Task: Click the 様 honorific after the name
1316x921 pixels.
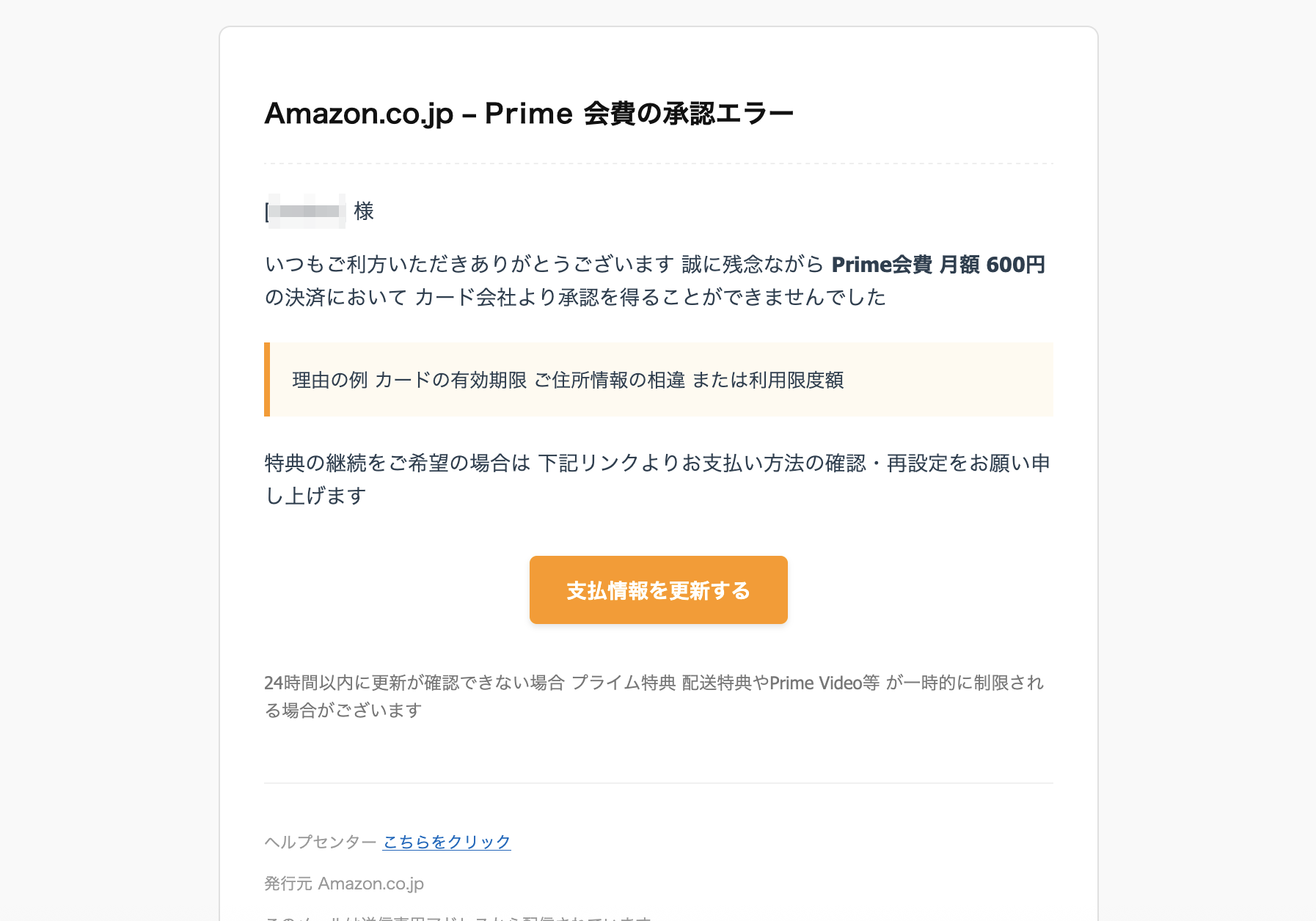Action: tap(364, 211)
